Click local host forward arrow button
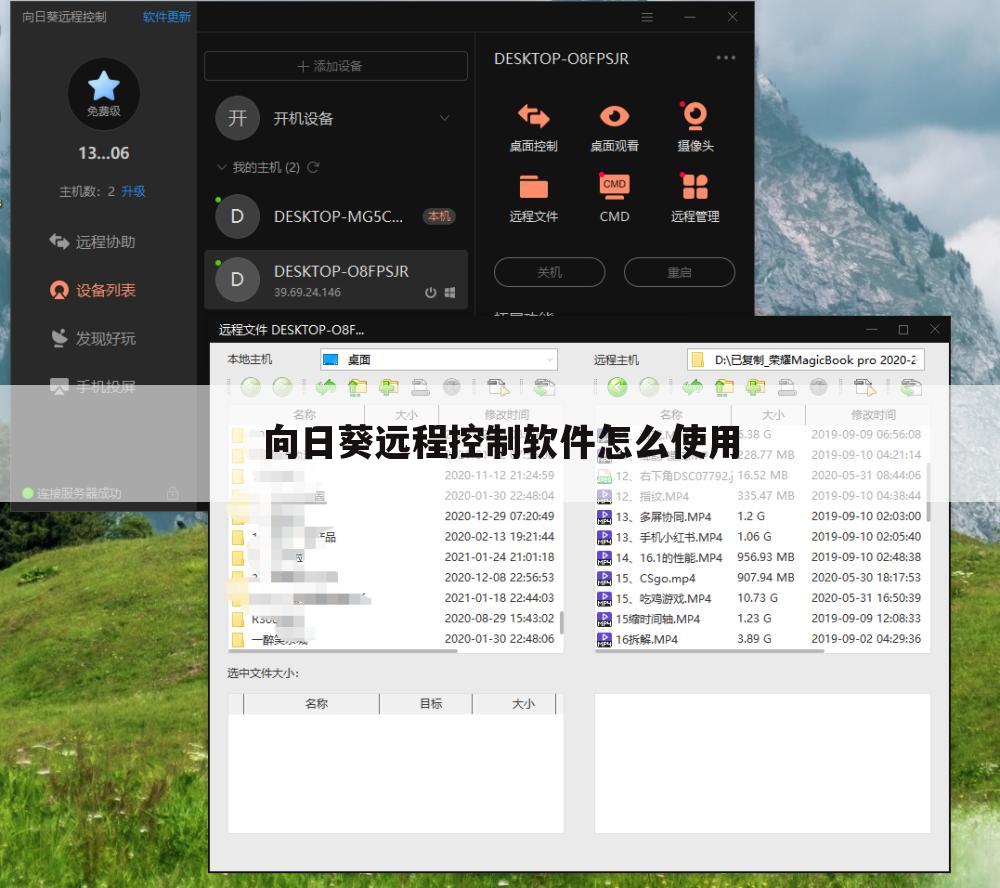 (x=282, y=387)
